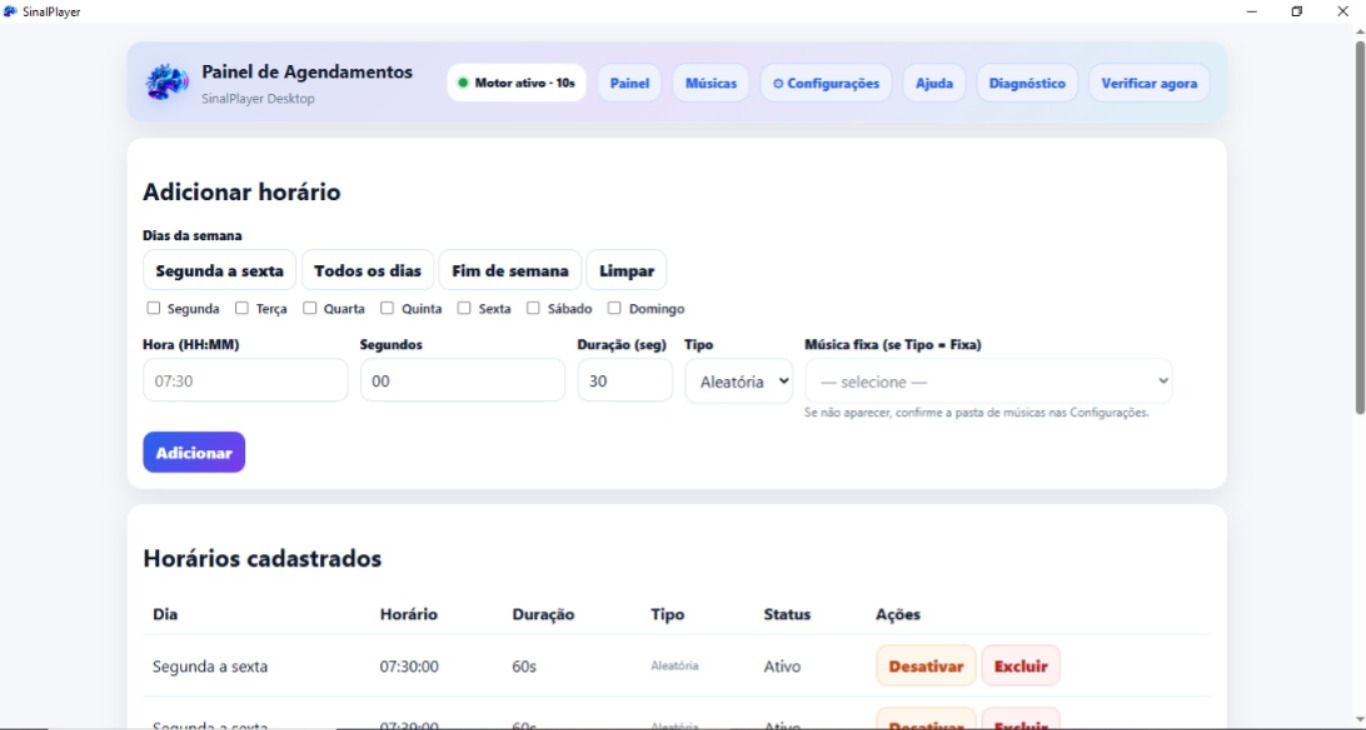Open the Ajuda section
The image size is (1366, 730).
tap(935, 83)
